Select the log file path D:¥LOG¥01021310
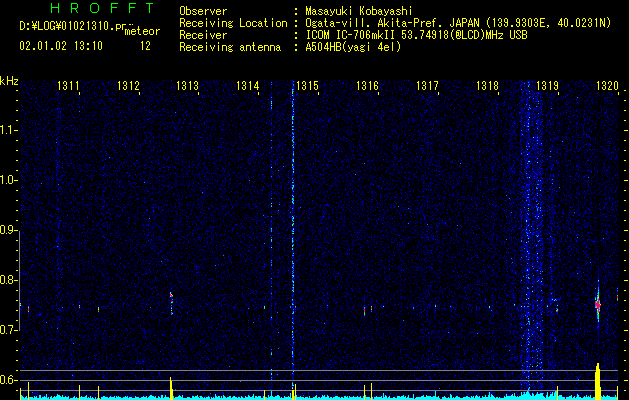 pyautogui.click(x=69, y=26)
